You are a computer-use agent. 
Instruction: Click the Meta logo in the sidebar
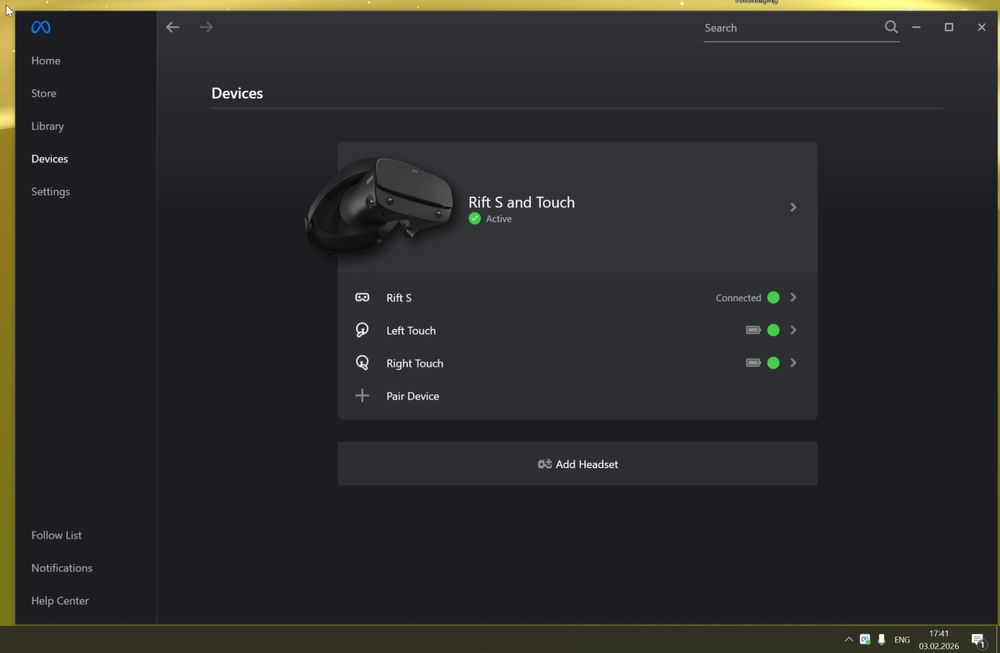[41, 27]
